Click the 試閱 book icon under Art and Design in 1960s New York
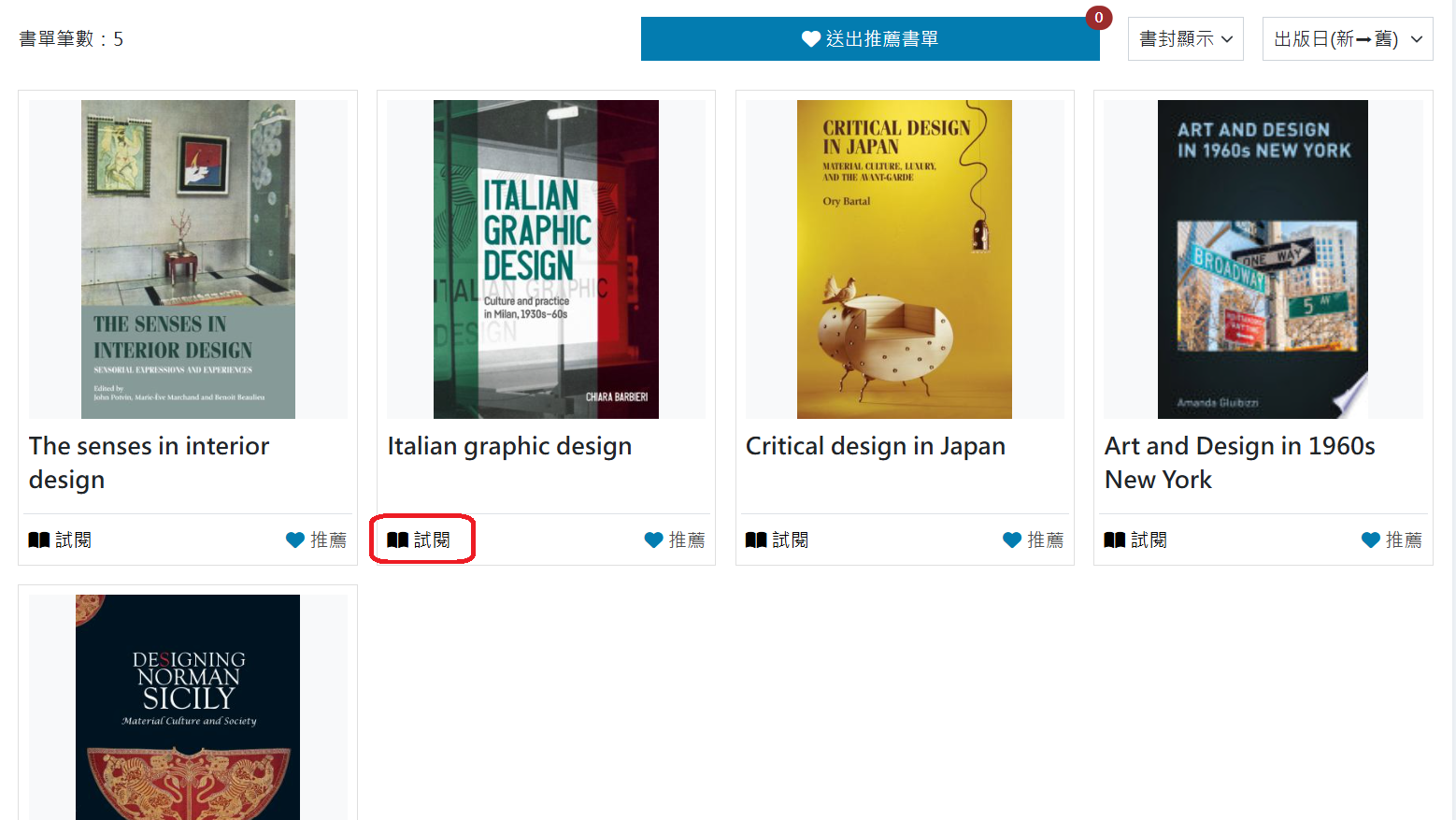The width and height of the screenshot is (1456, 820). 1115,540
